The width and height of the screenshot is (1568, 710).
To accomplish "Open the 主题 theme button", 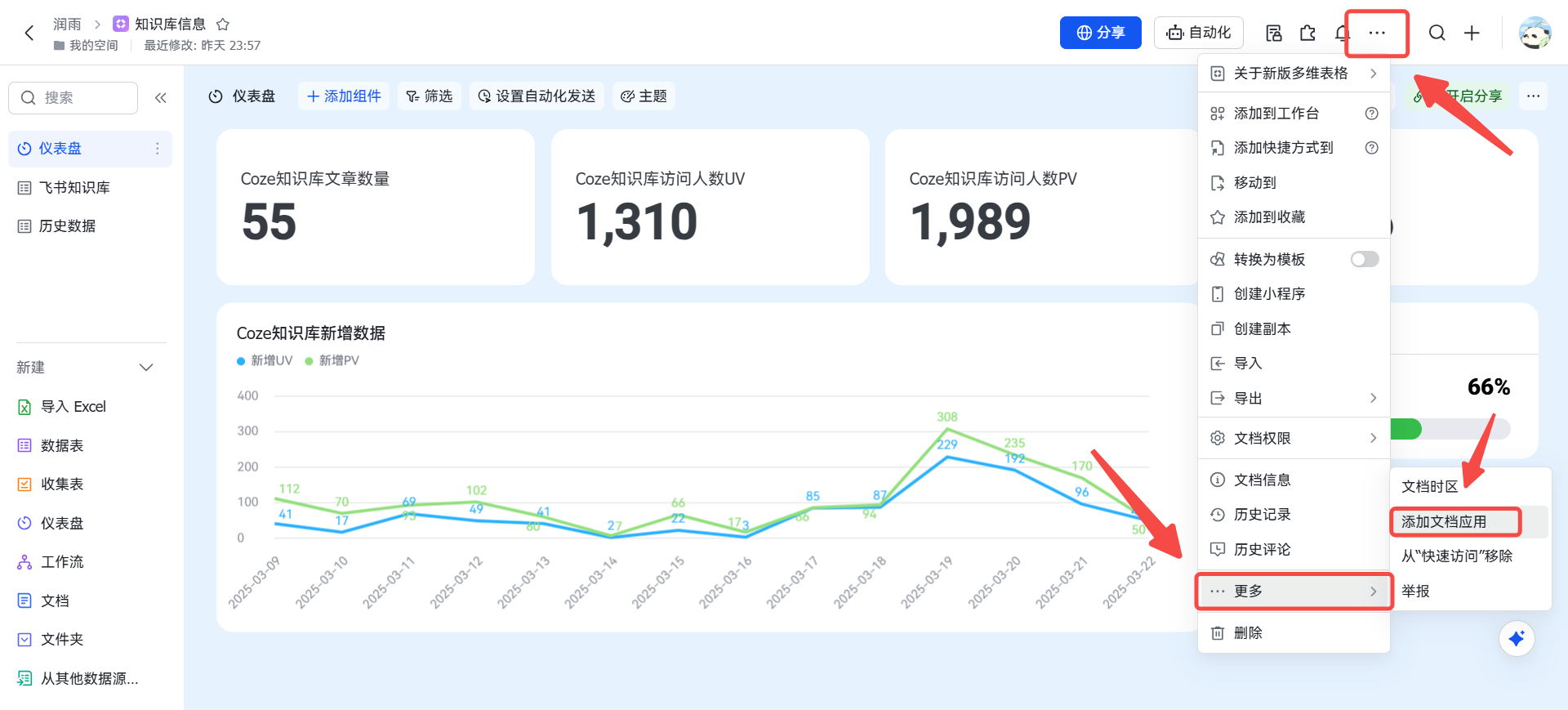I will 644,96.
